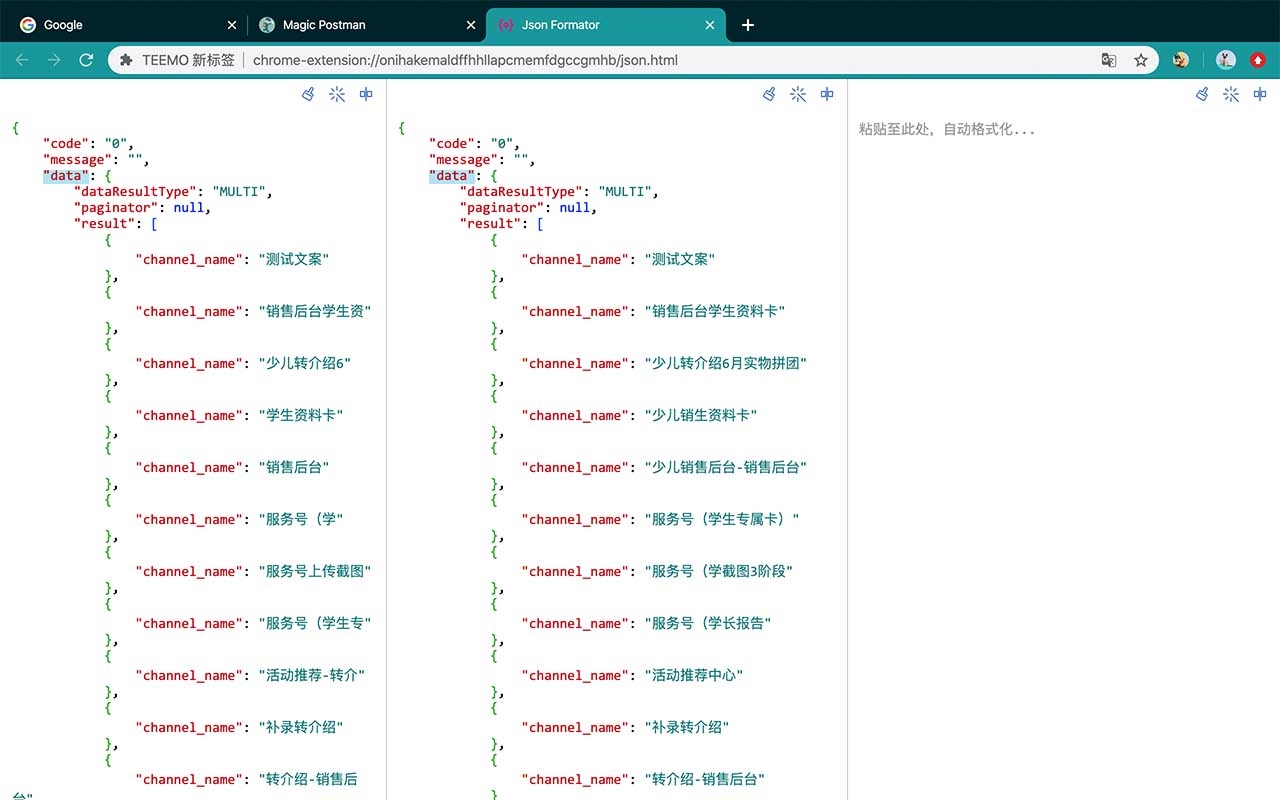Click highlighted "data" key in middle panel

point(452,176)
